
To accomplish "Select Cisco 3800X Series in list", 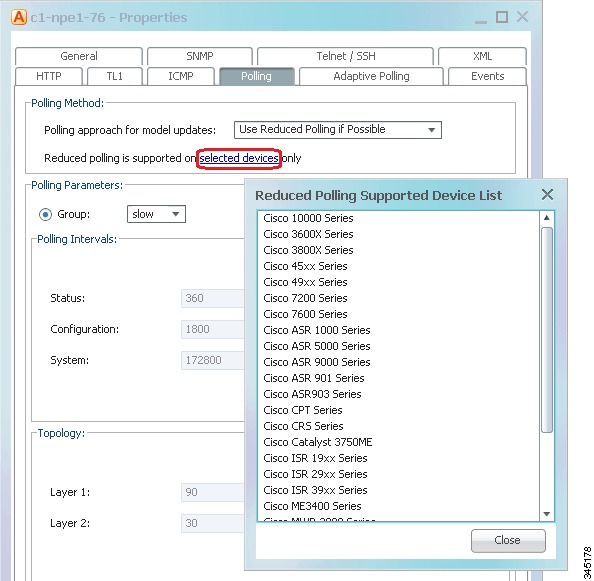I will (399, 250).
